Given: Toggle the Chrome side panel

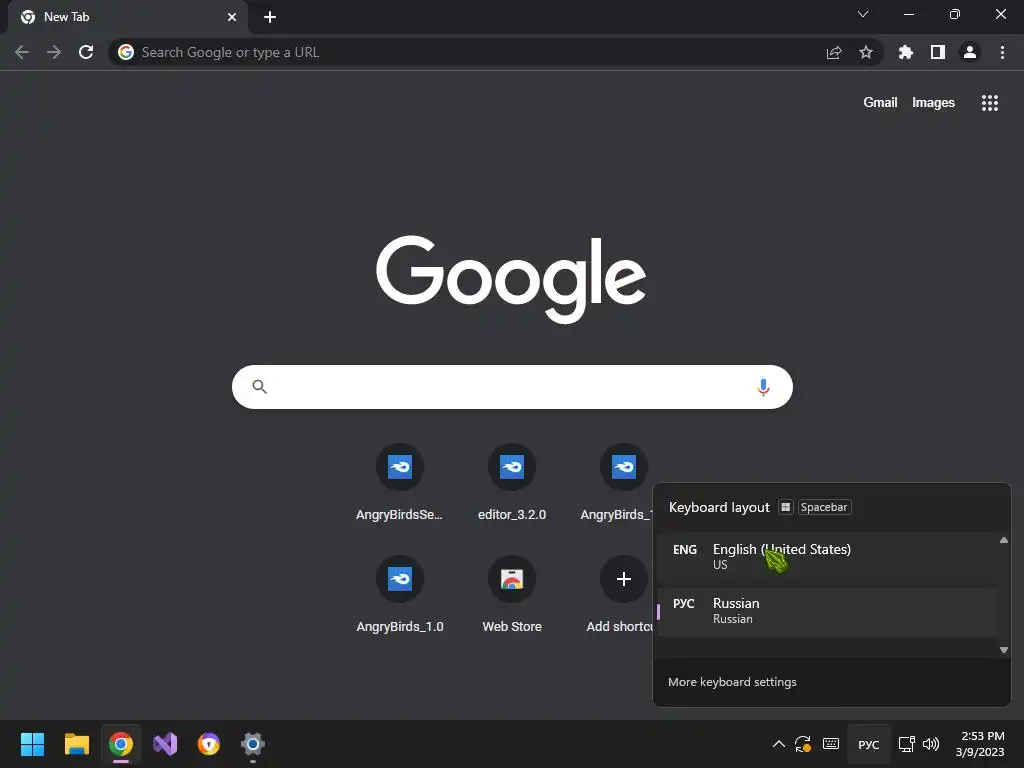Looking at the screenshot, I should pyautogui.click(x=938, y=52).
